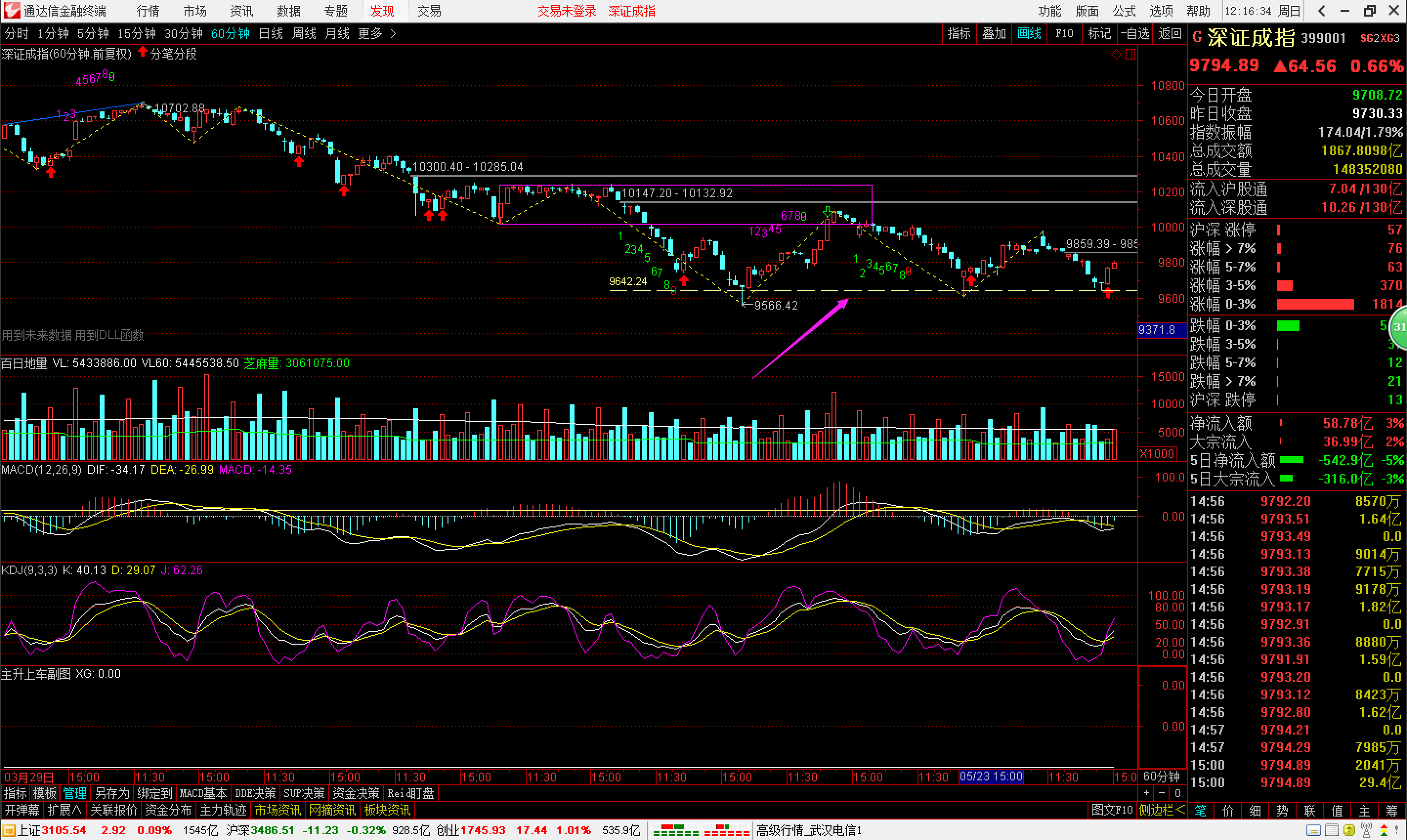Click the back arrow icon in the title bar
1407x840 pixels.
[1321, 11]
